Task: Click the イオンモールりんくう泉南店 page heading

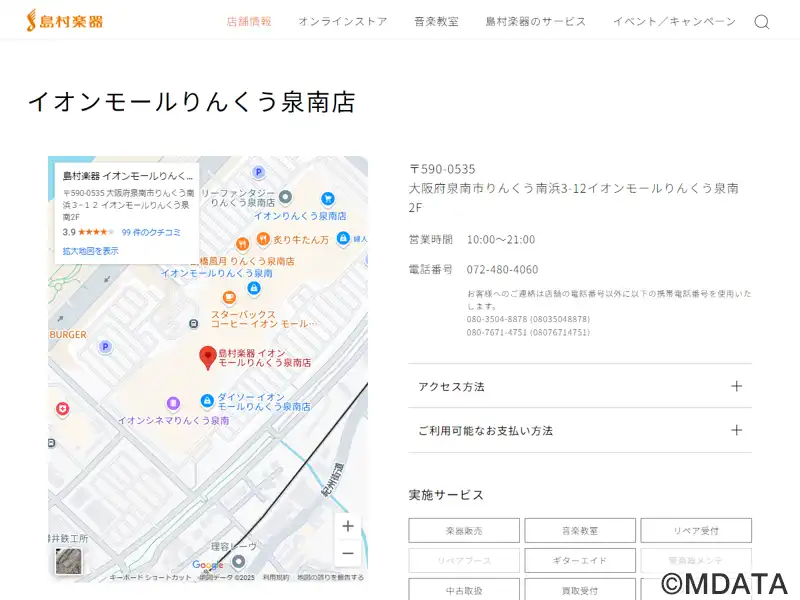Action: [191, 102]
